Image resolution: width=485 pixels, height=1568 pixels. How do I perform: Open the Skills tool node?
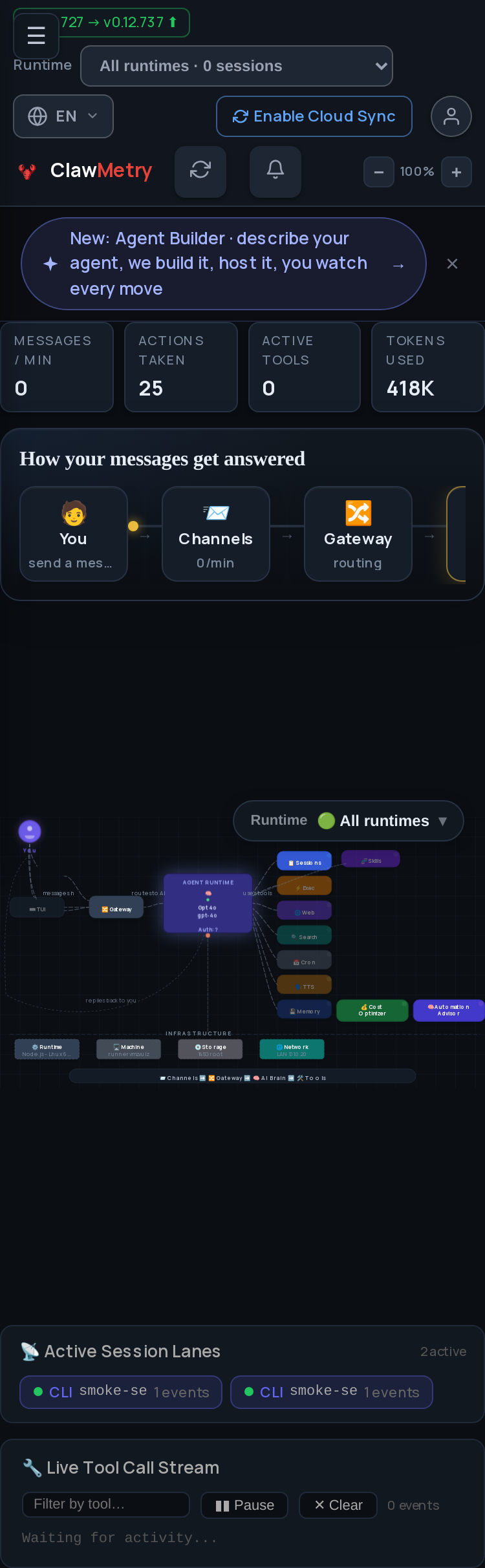371,860
